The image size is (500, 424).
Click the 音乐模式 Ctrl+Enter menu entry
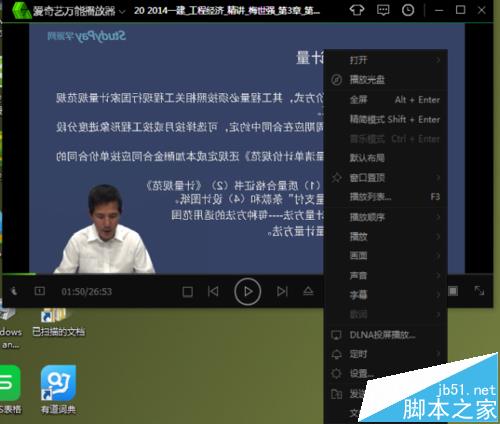(385, 139)
